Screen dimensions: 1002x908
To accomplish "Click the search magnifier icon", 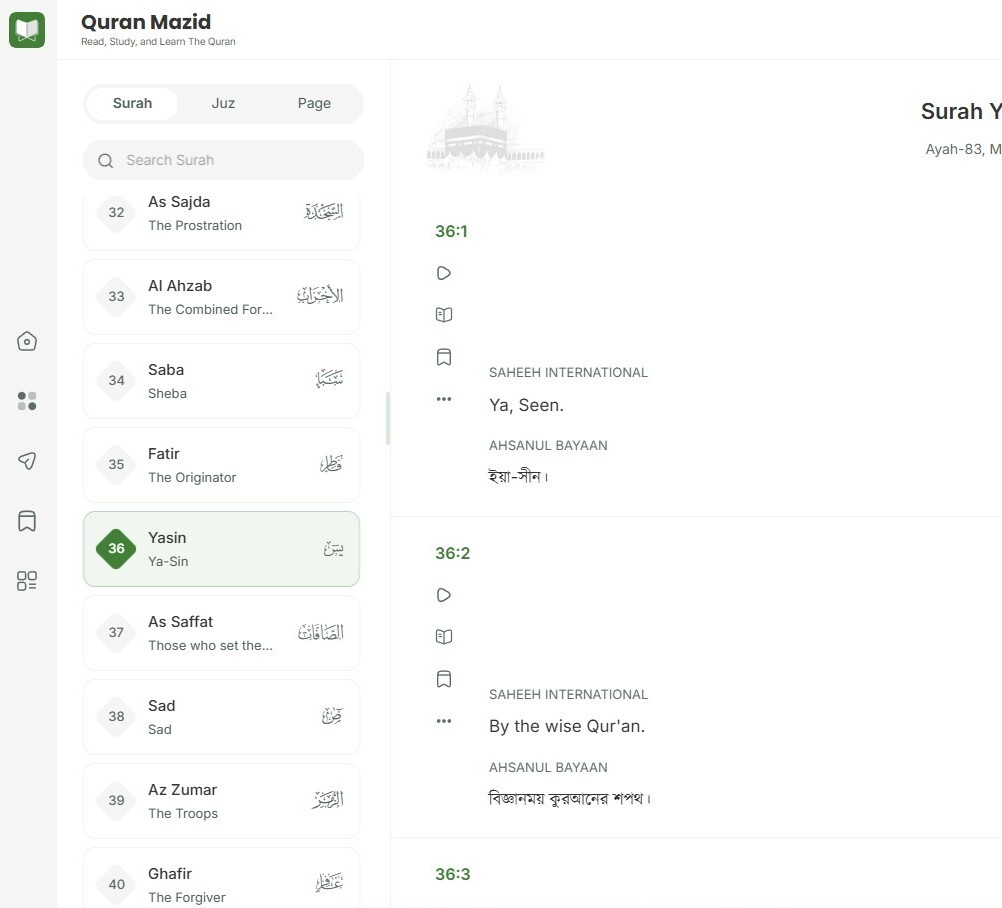I will click(105, 160).
